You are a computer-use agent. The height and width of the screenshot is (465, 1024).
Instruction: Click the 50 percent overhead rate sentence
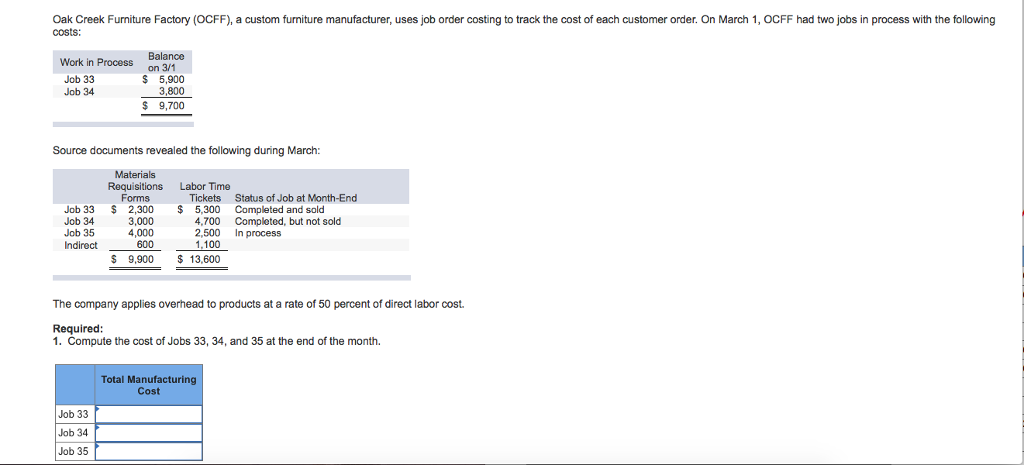[259, 304]
